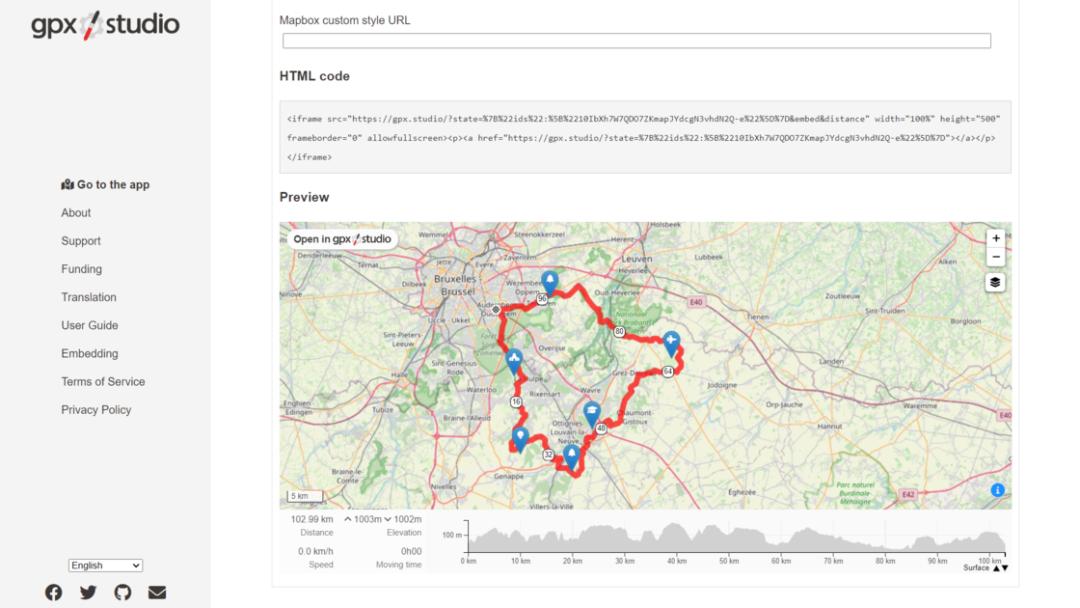Open the GitHub repository icon
The image size is (1080, 608).
pyautogui.click(x=122, y=592)
